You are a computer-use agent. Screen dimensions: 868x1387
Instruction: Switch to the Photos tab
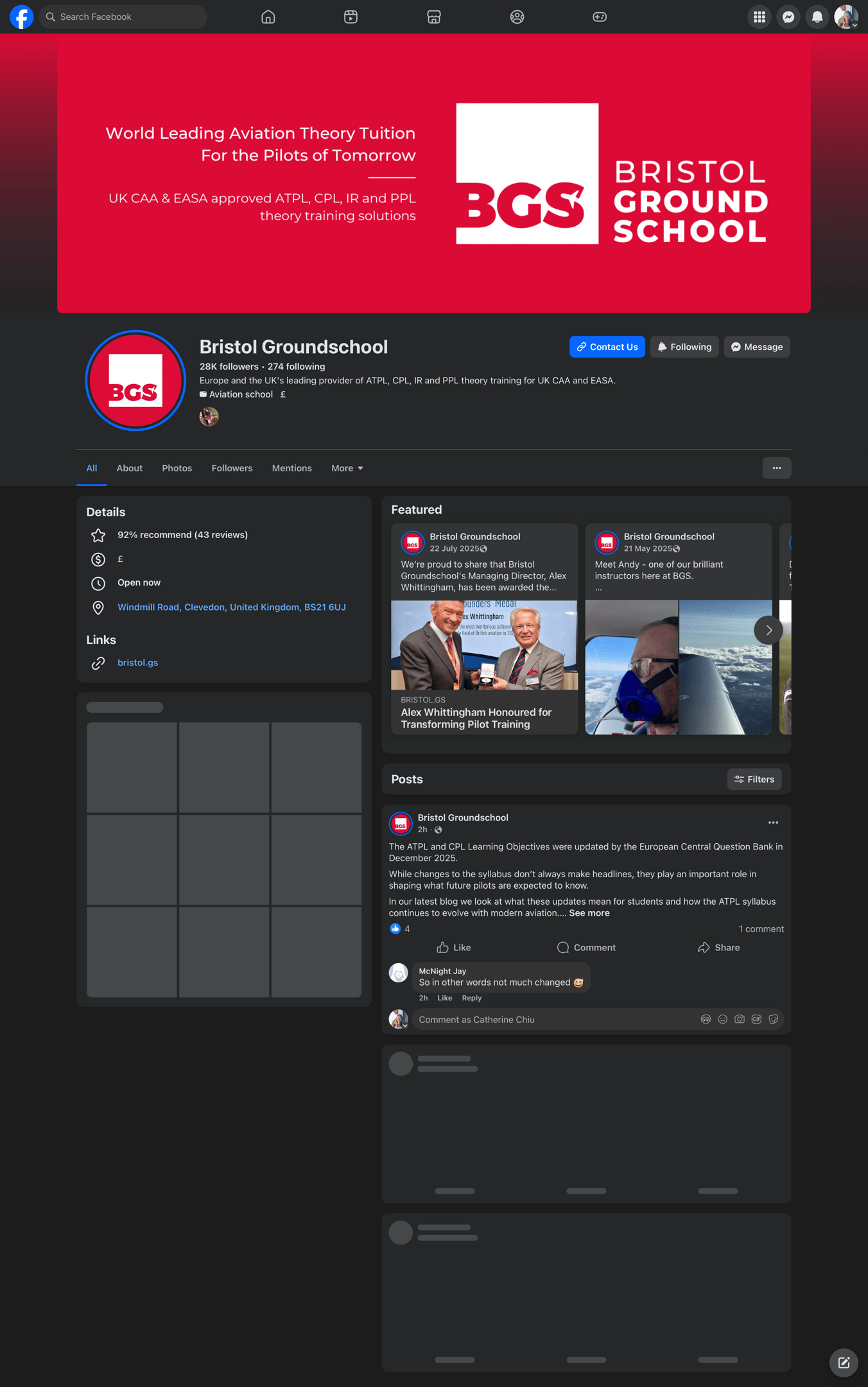177,468
